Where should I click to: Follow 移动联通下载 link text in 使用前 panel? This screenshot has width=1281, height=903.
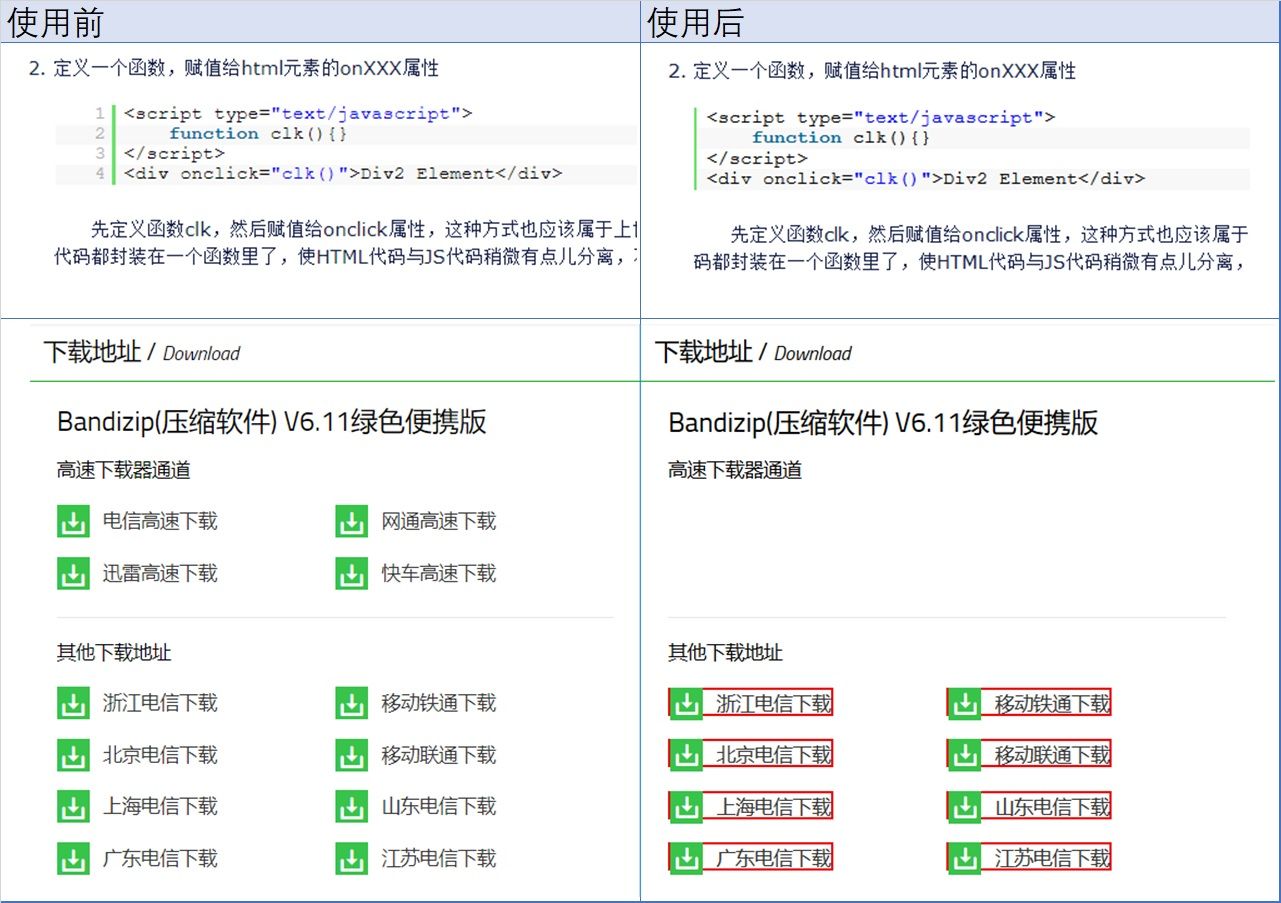click(439, 755)
